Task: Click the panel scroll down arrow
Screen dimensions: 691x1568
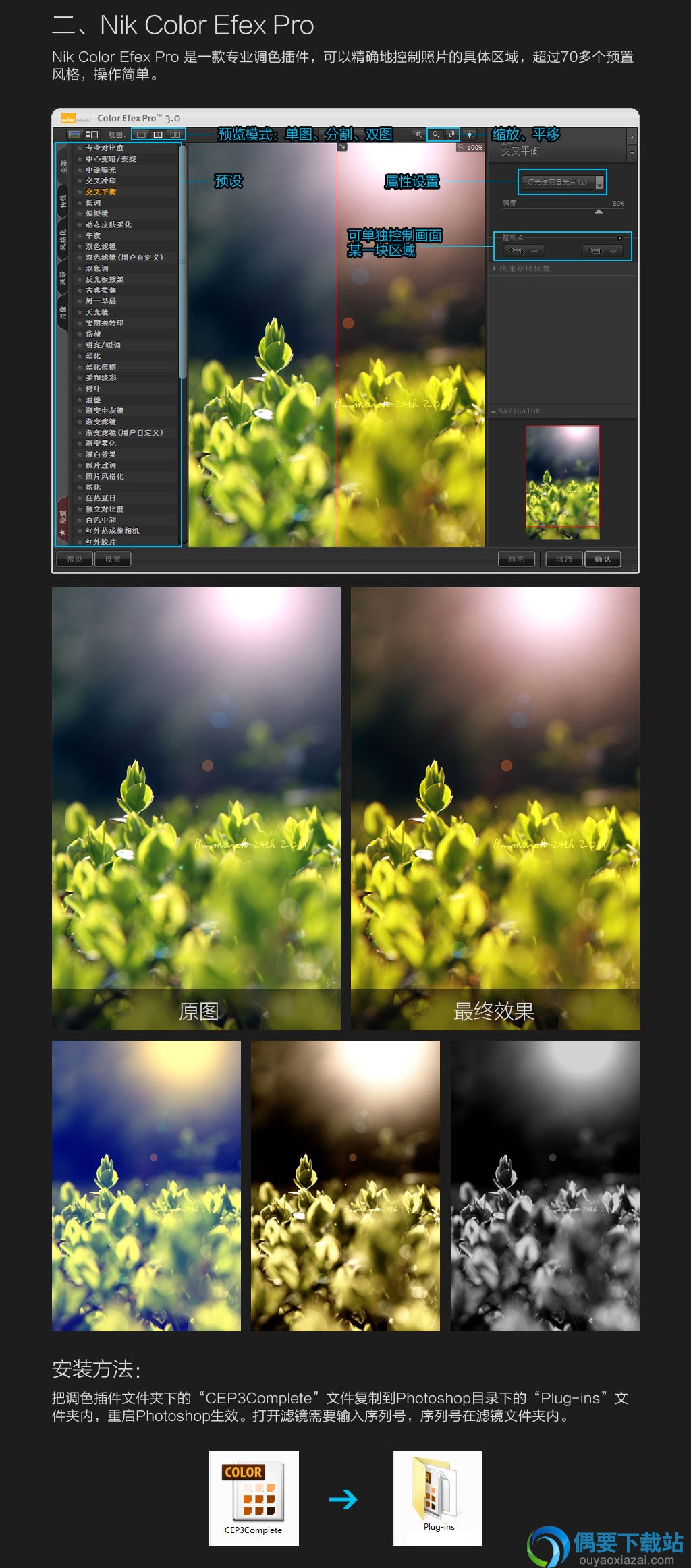Action: tap(632, 154)
